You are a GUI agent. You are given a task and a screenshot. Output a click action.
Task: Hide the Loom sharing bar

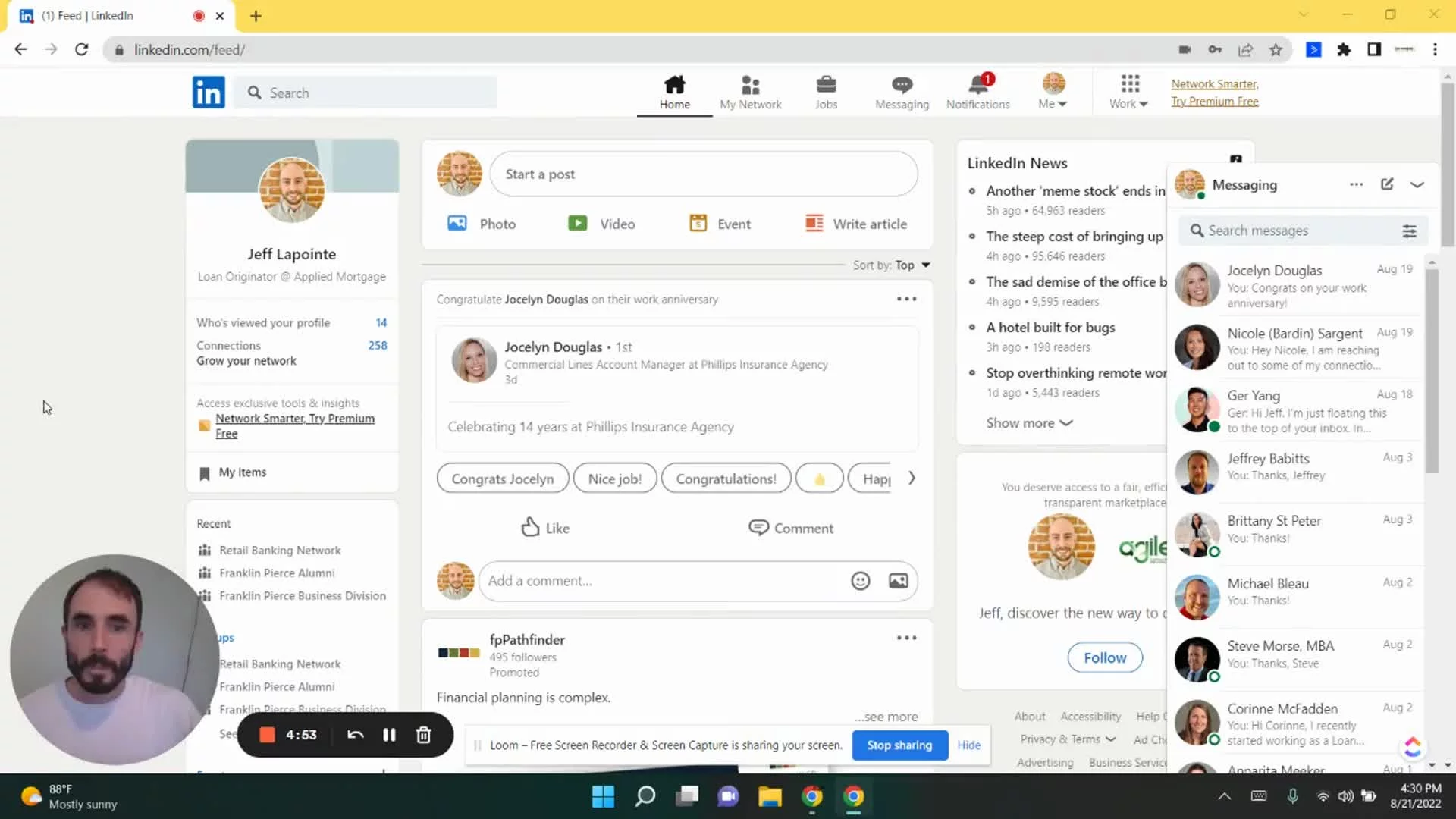coord(968,745)
